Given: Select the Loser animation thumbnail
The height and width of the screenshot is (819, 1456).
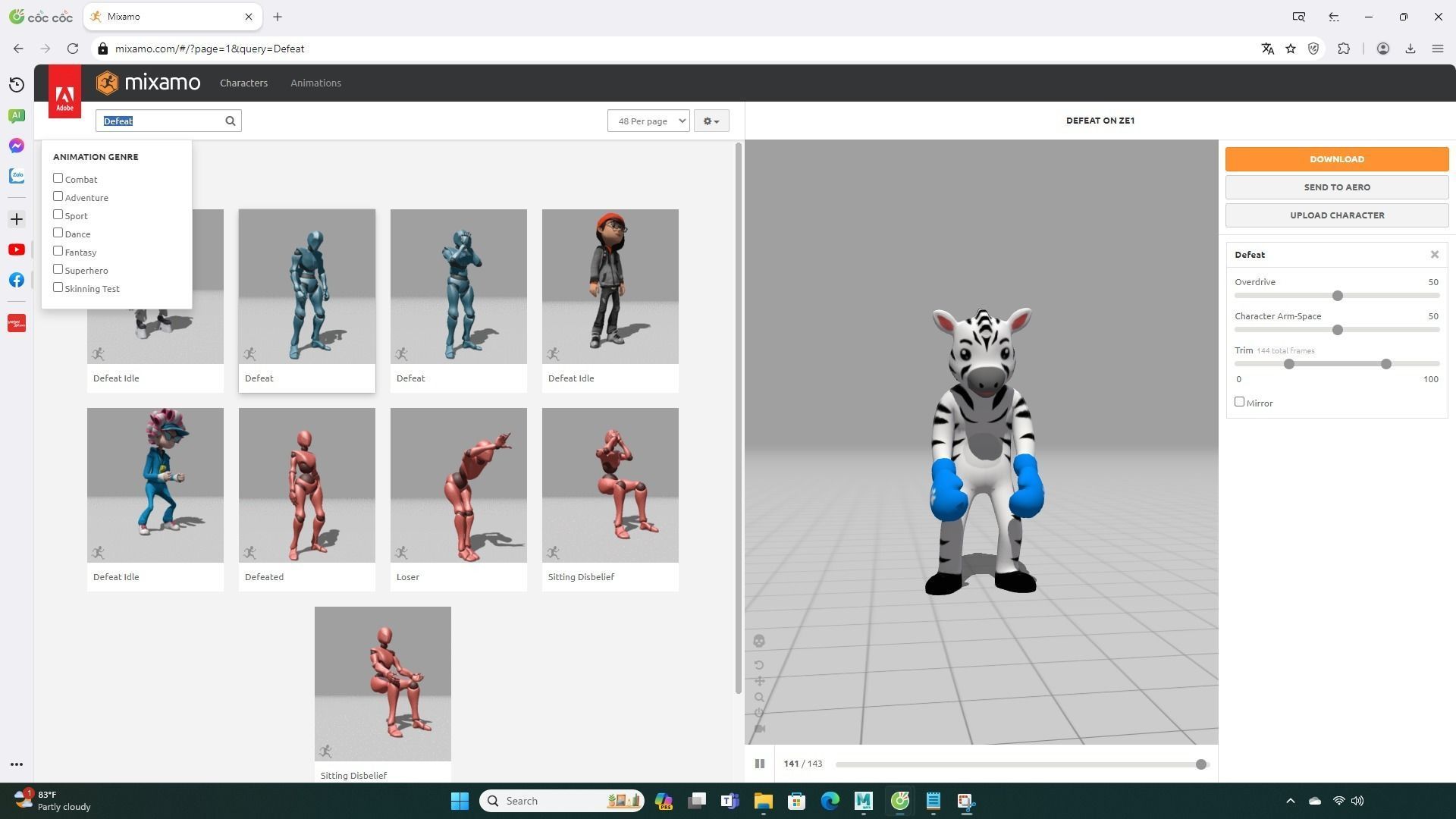Looking at the screenshot, I should click(459, 485).
